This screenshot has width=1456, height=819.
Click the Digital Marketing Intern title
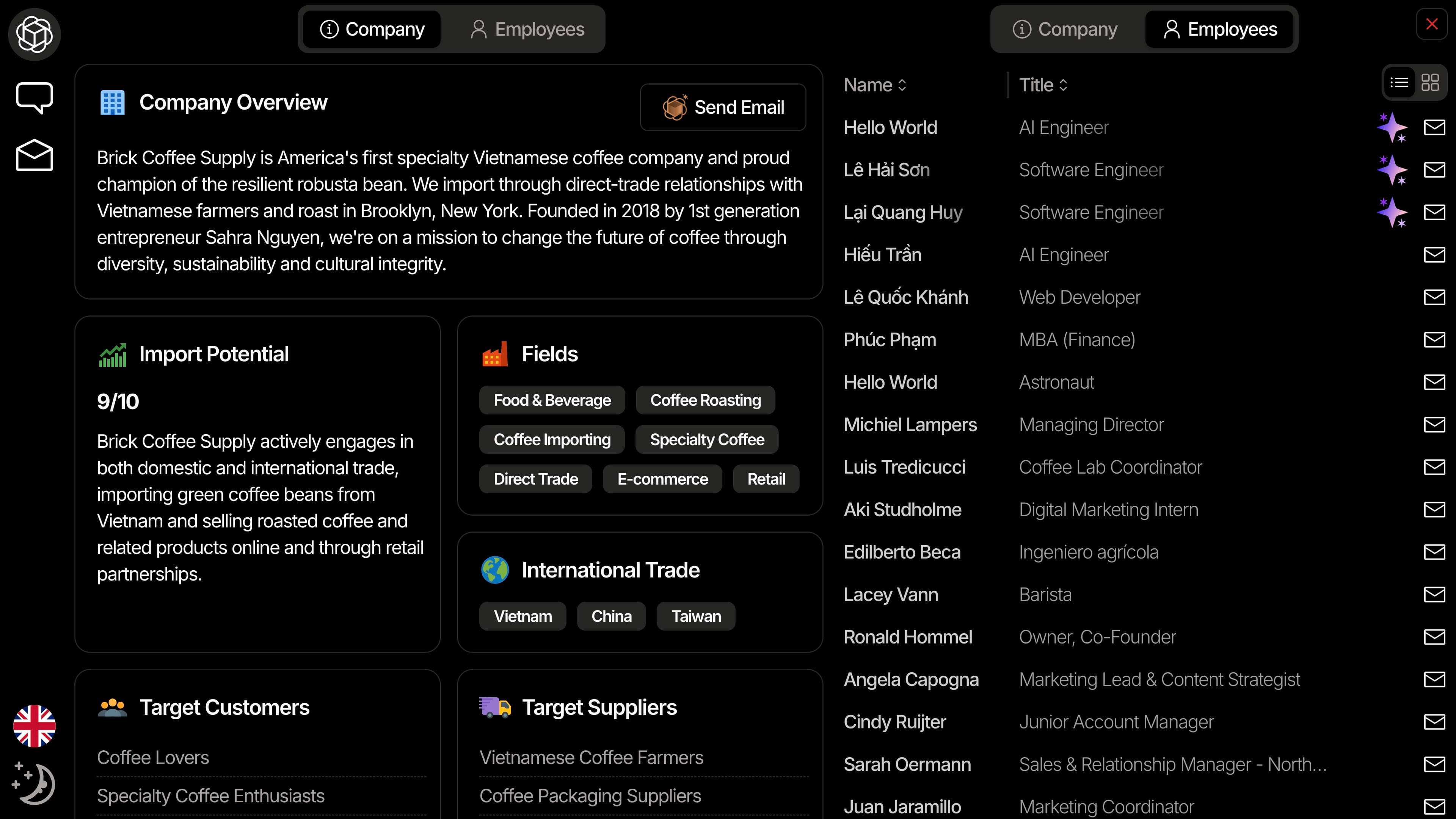(1108, 509)
